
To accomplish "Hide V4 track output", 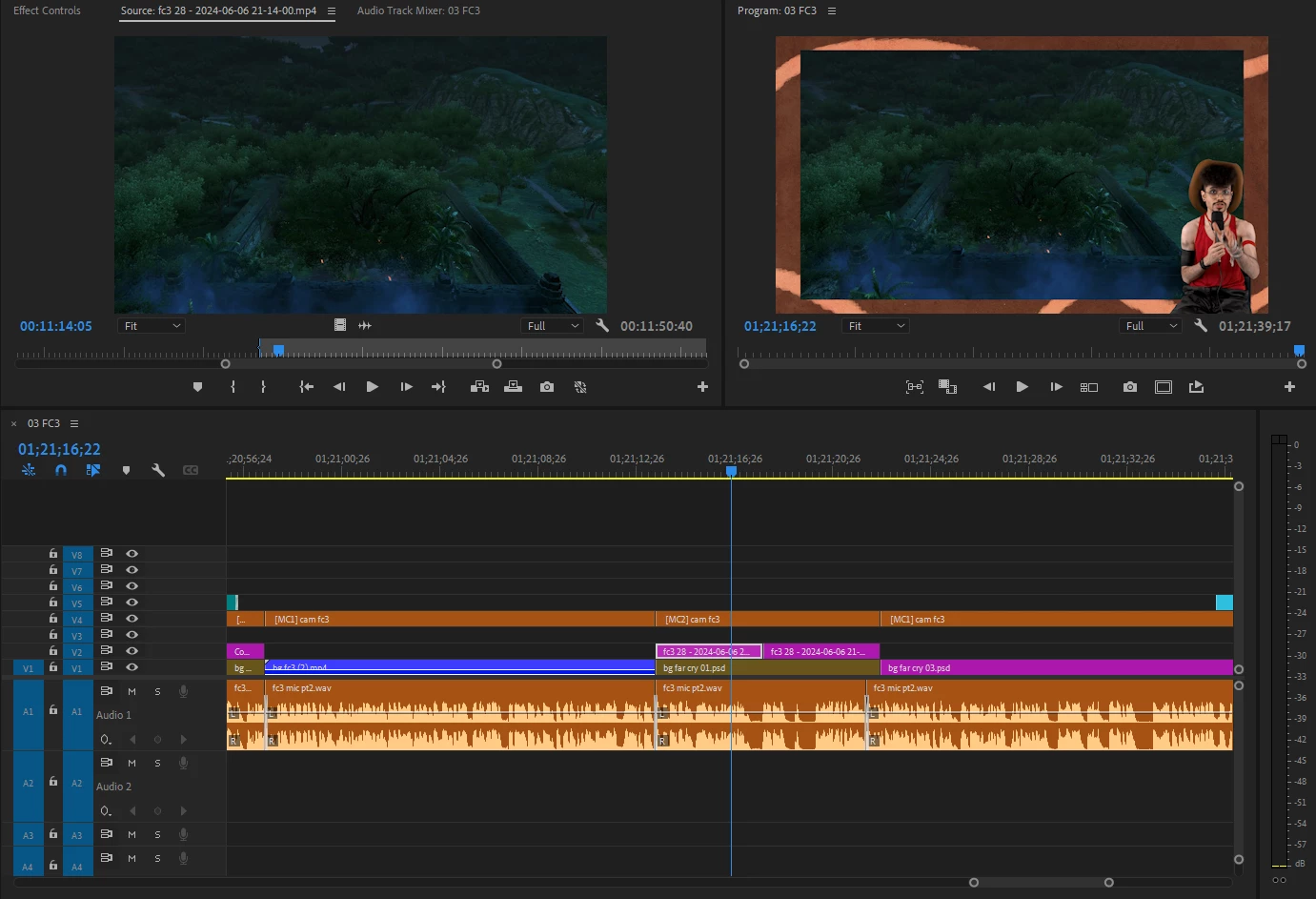I will (132, 619).
